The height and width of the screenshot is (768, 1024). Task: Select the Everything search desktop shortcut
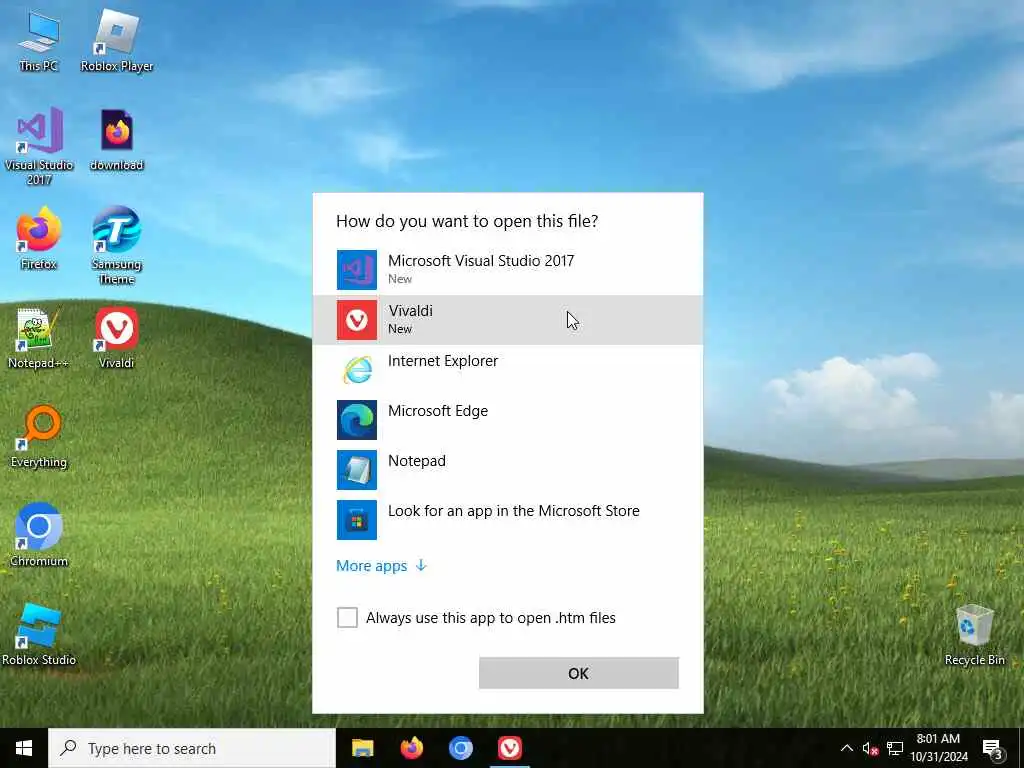pyautogui.click(x=39, y=436)
